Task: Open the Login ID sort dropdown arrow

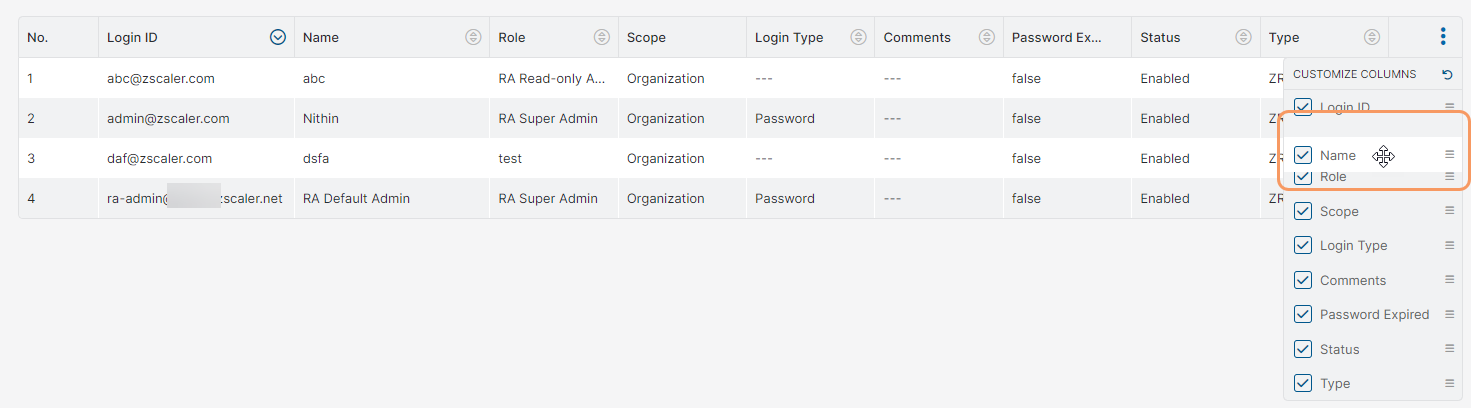Action: click(278, 37)
